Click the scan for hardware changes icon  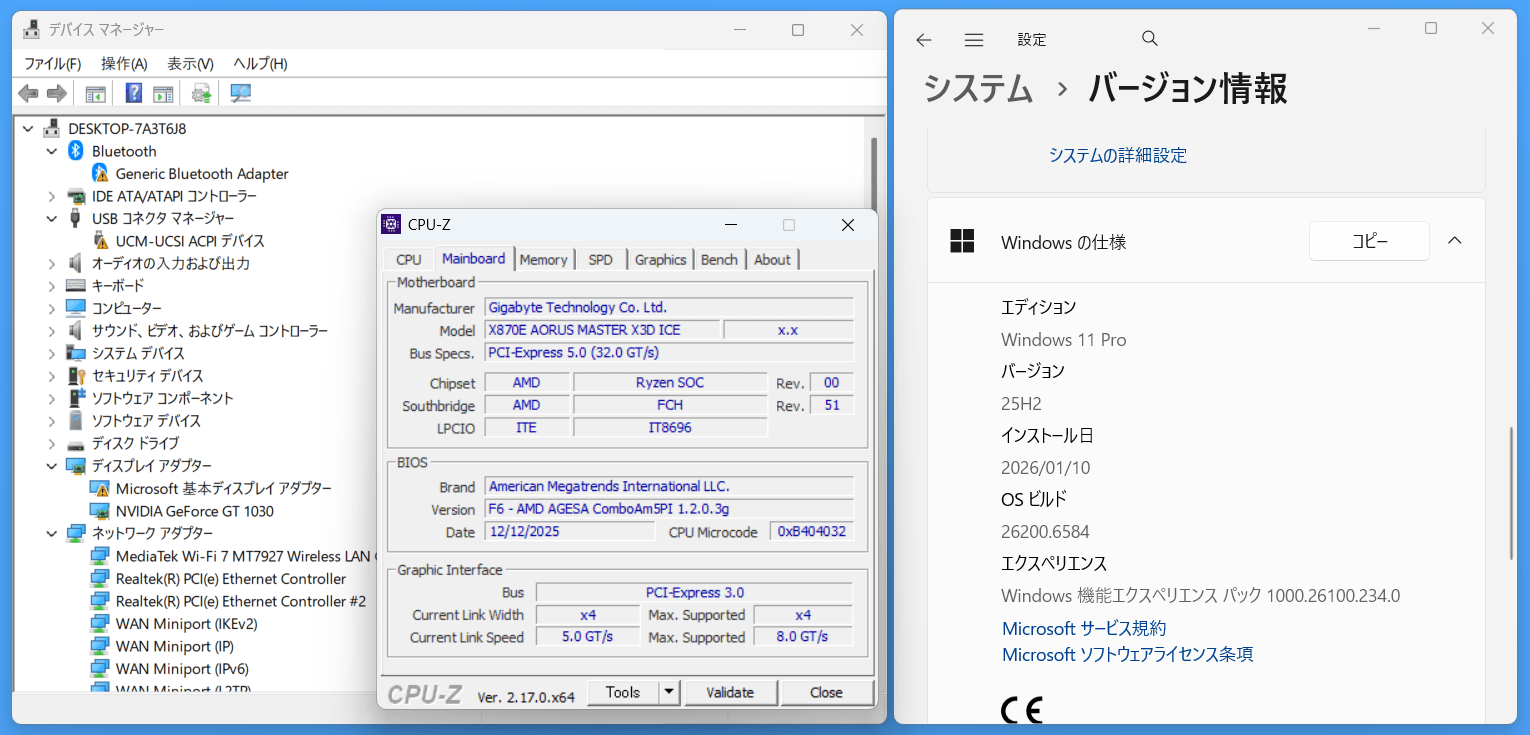coord(241,94)
